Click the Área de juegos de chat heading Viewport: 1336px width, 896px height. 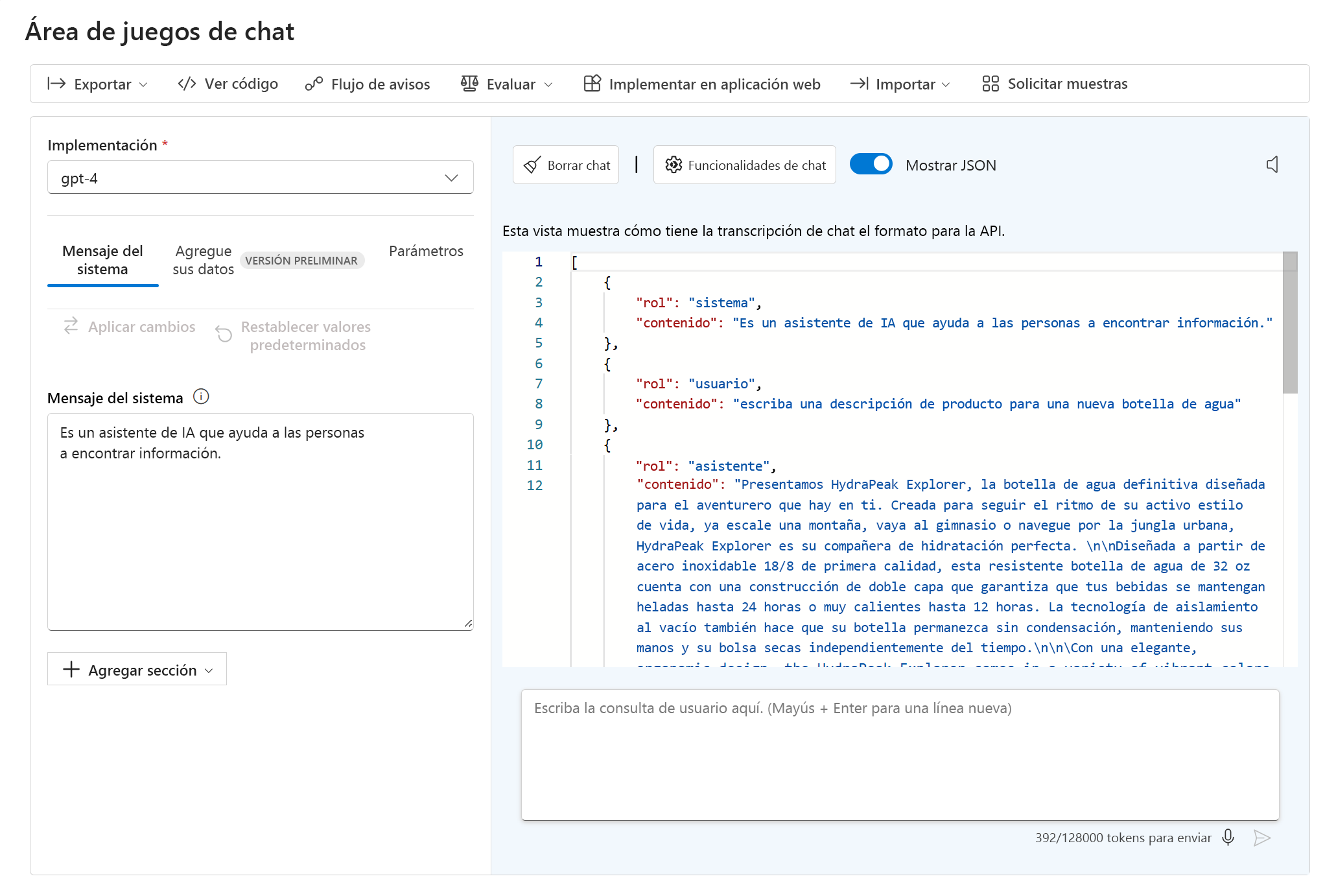coord(159,31)
